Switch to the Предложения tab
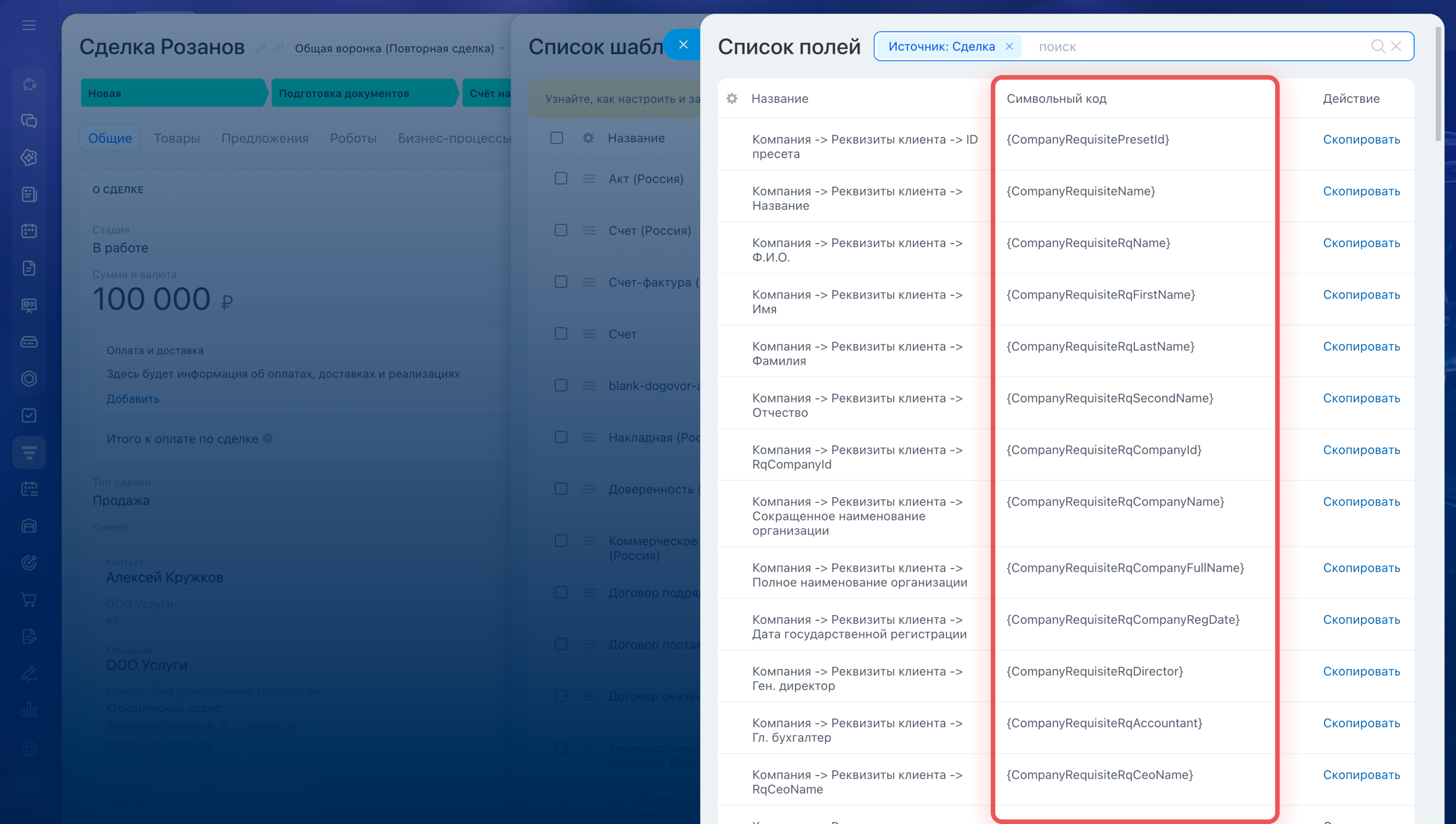 265,138
